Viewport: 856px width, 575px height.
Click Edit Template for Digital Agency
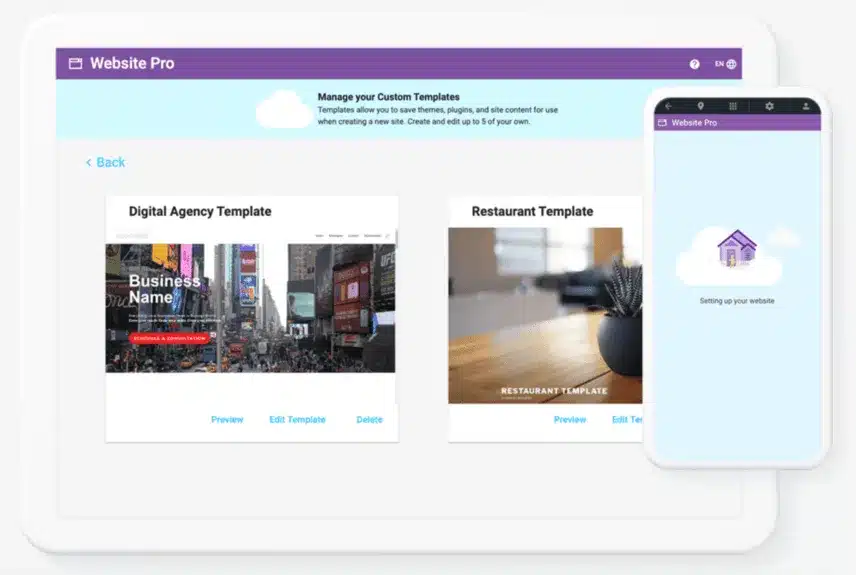(x=297, y=420)
